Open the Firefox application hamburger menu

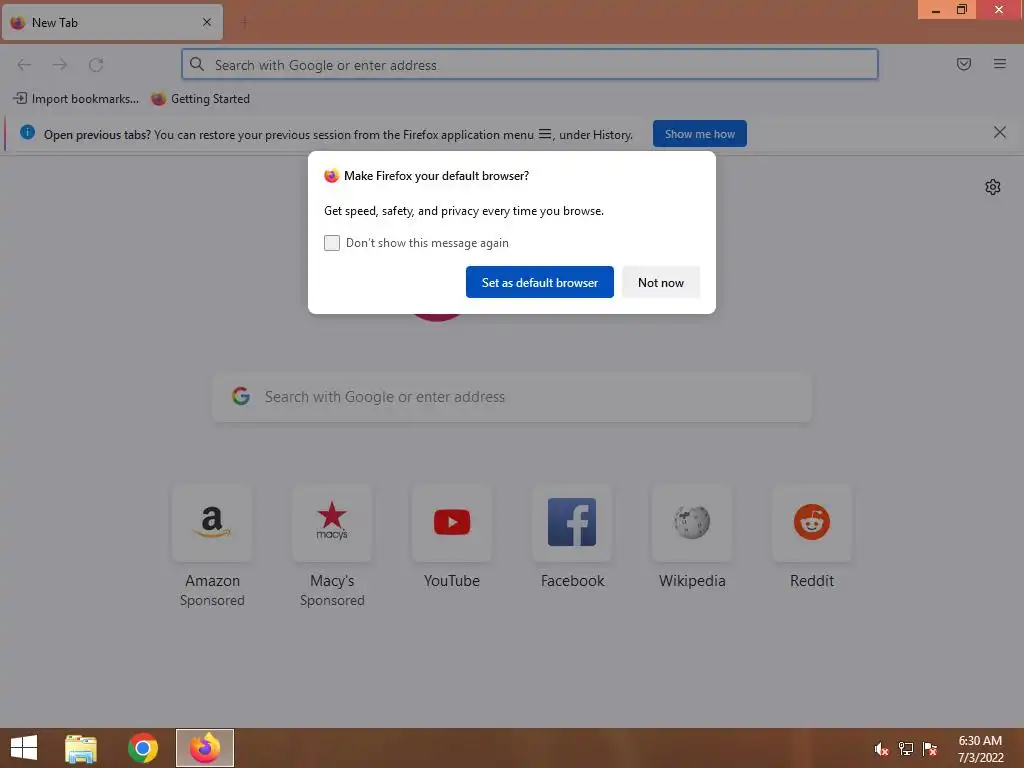tap(1000, 64)
